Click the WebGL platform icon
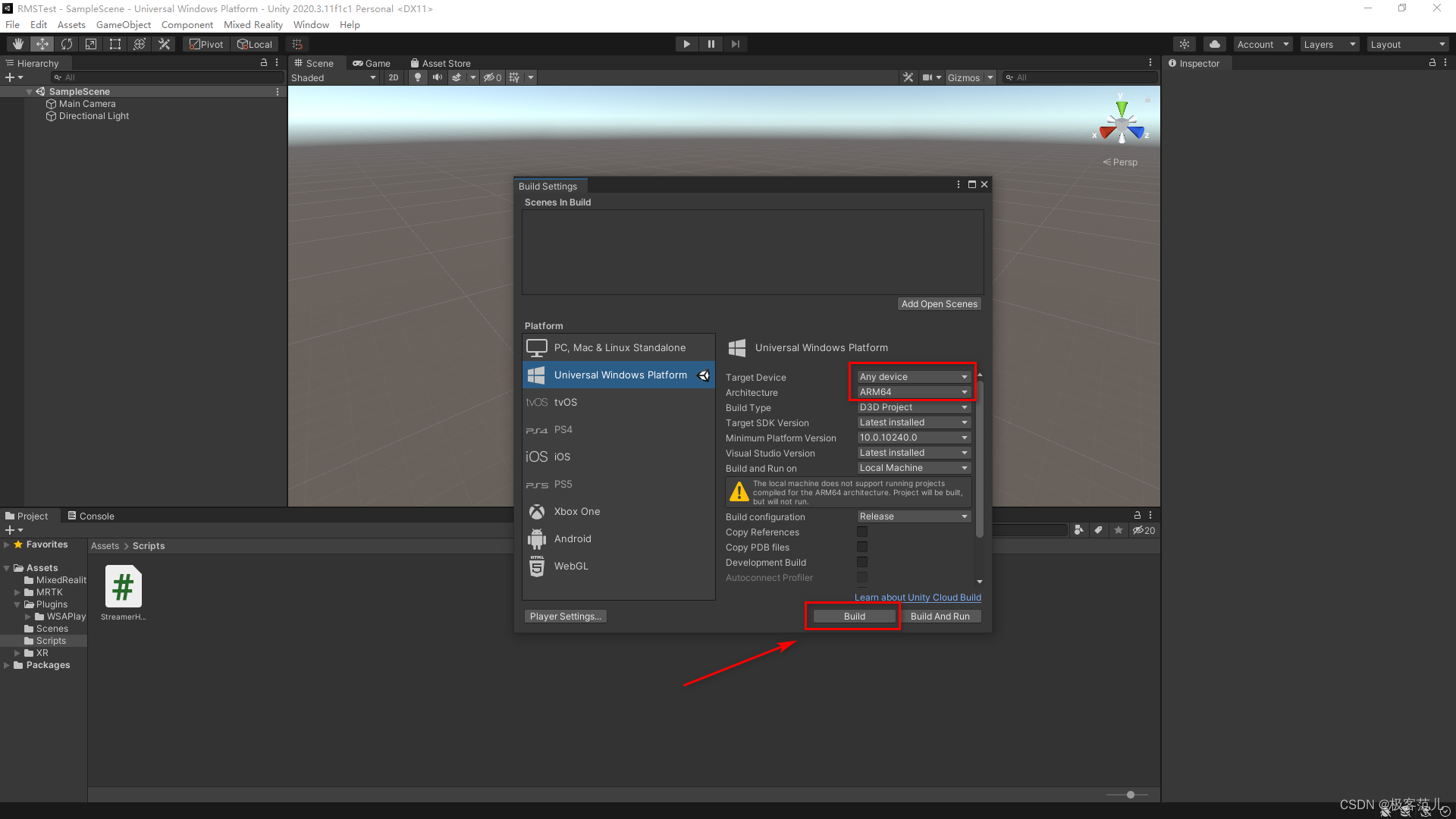 click(538, 565)
